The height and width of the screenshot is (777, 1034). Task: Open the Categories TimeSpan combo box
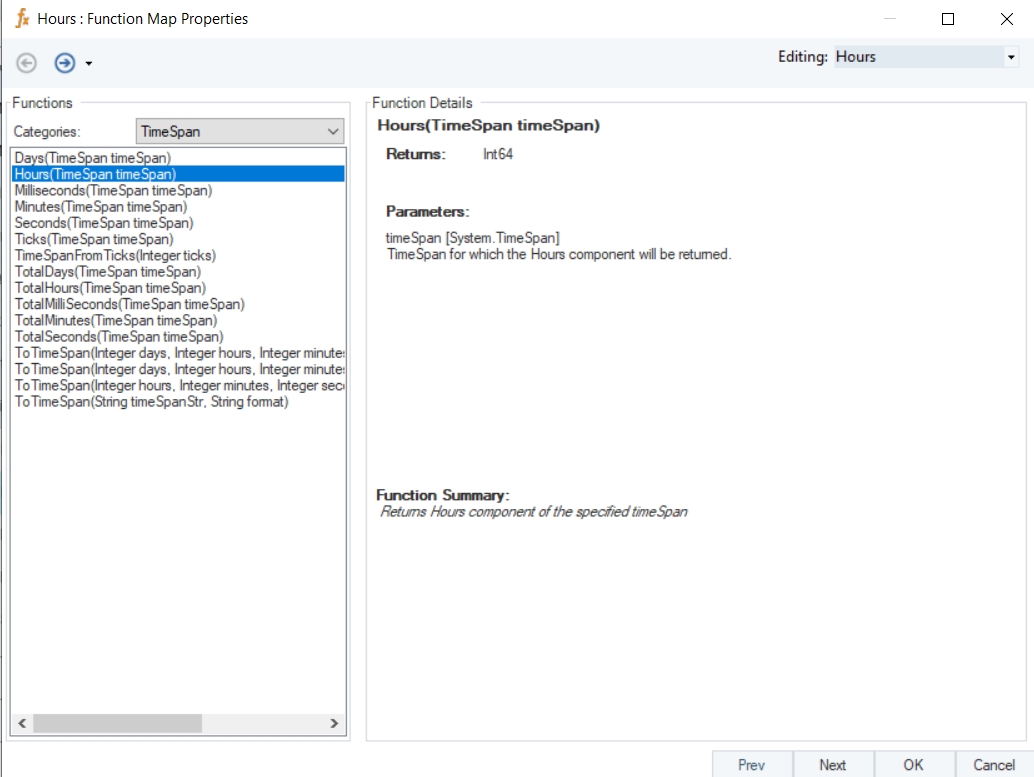[x=239, y=131]
